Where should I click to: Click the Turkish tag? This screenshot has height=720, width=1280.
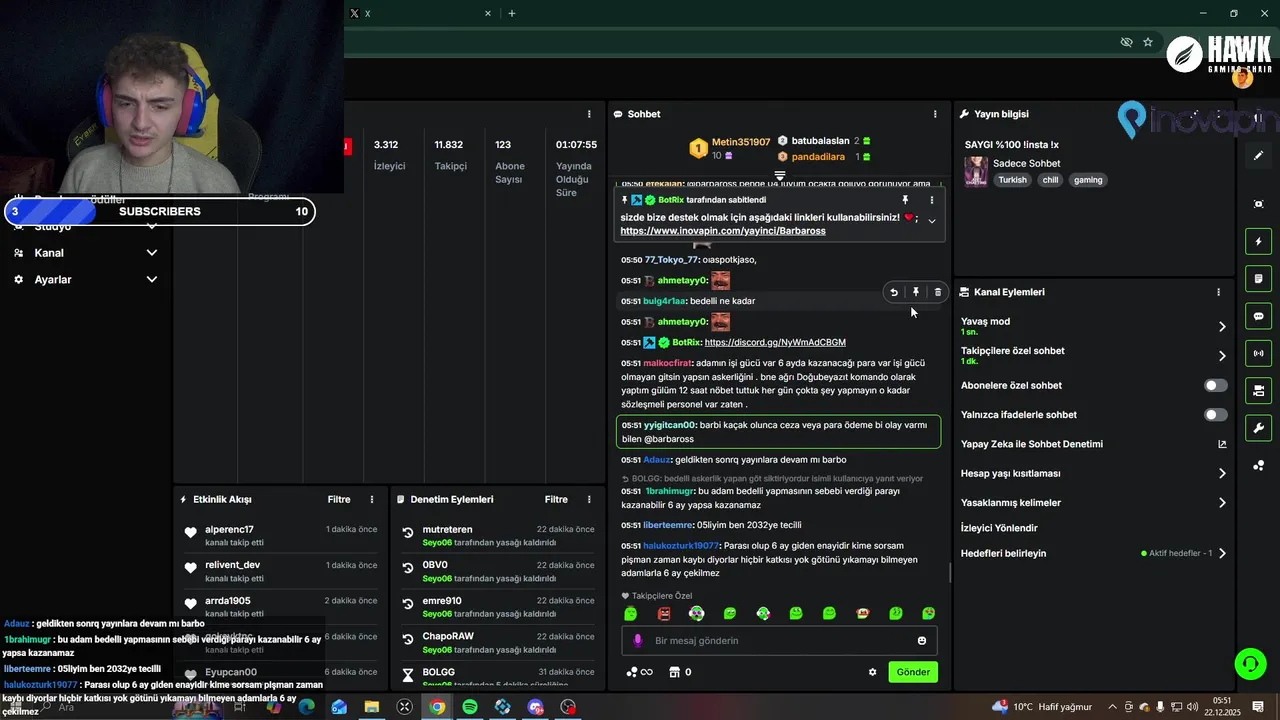(1012, 180)
